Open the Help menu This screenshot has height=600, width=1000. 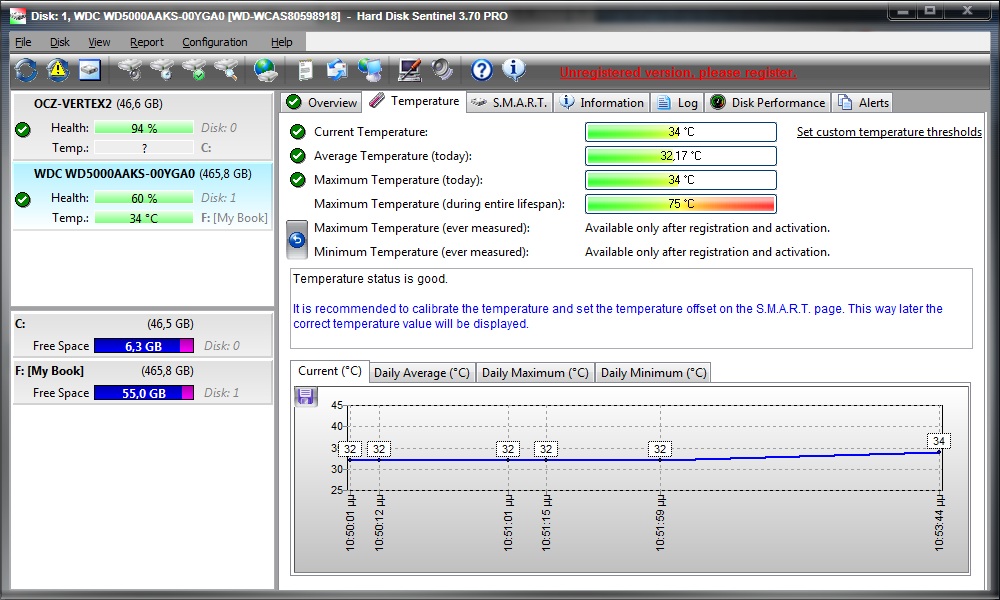pyautogui.click(x=281, y=42)
